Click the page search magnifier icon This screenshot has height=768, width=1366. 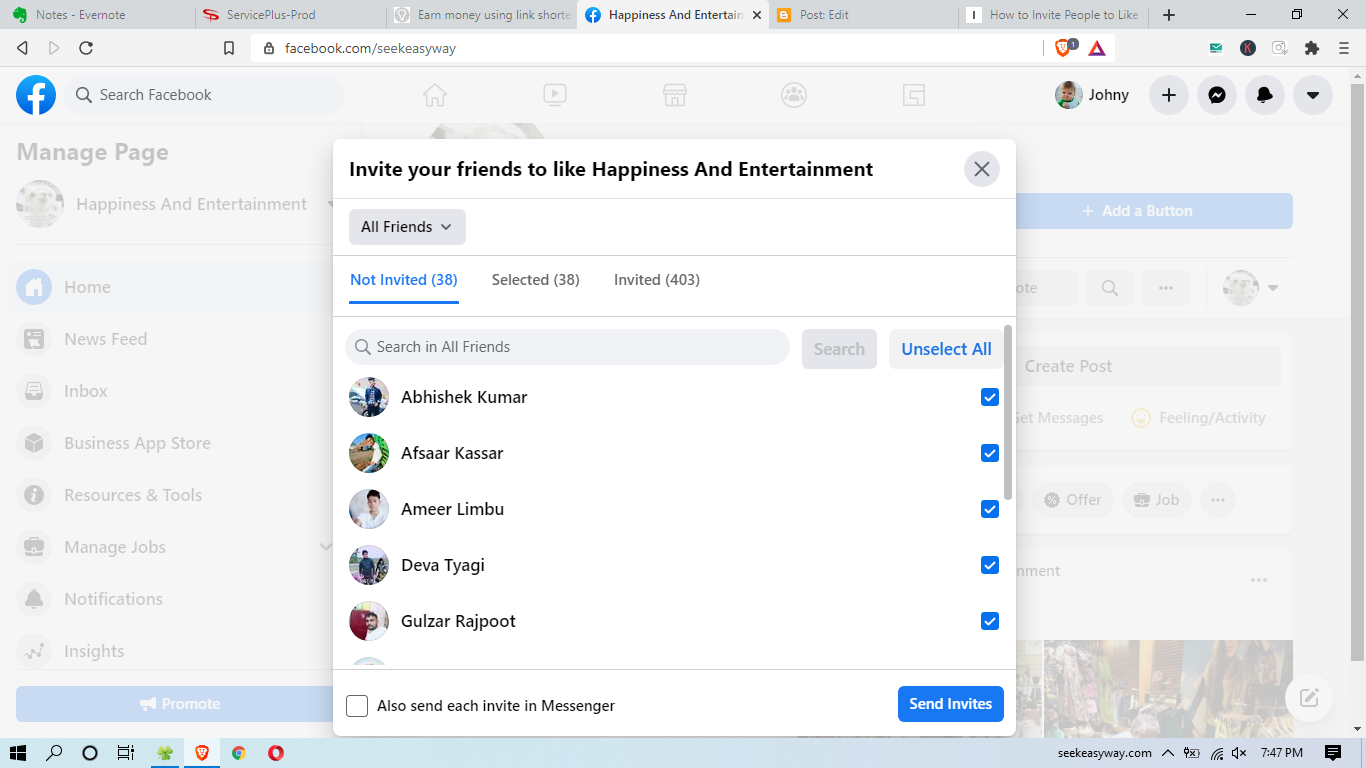coord(1110,288)
